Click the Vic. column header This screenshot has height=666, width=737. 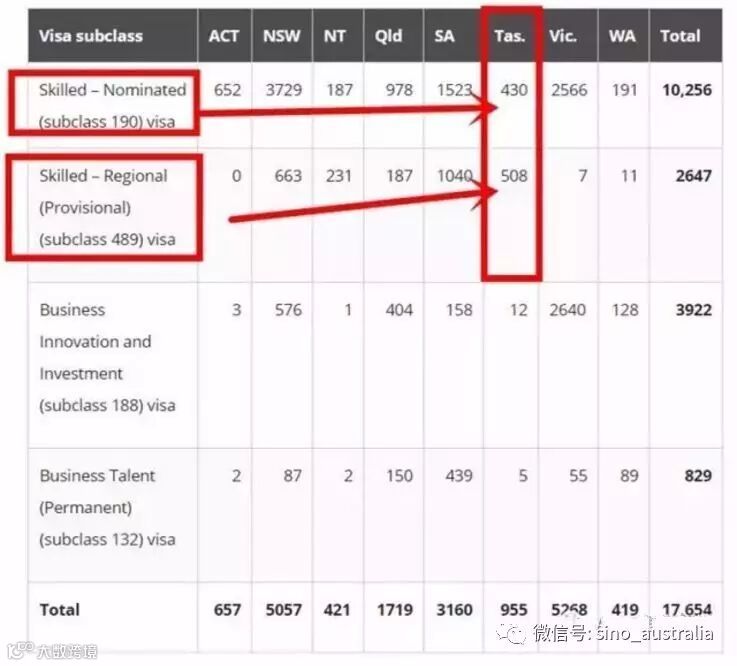[563, 36]
